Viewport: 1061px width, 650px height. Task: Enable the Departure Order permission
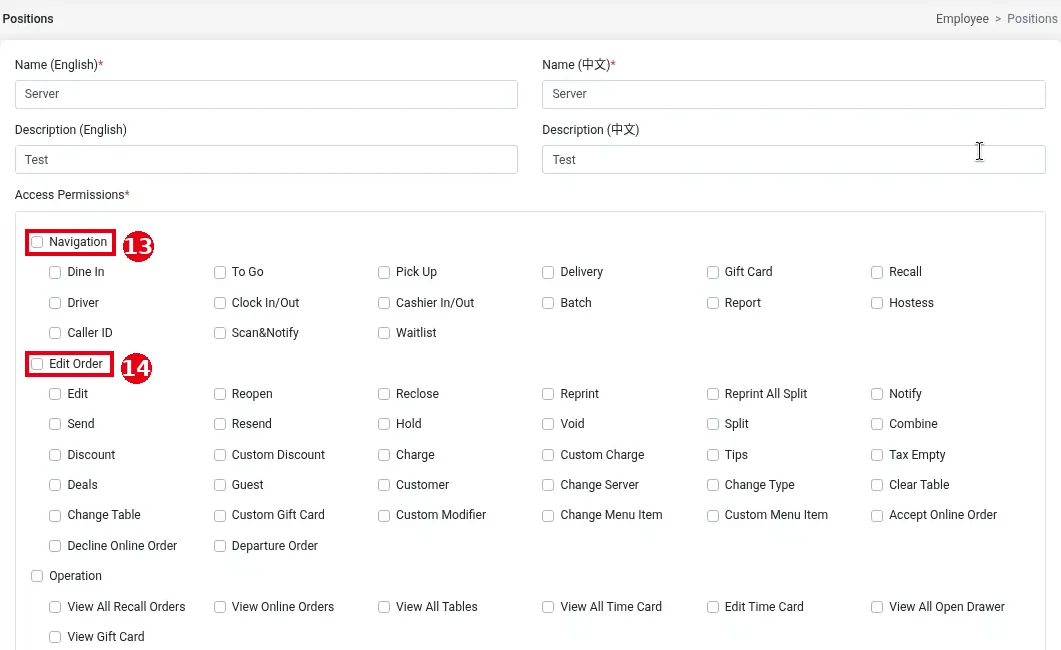click(x=220, y=546)
